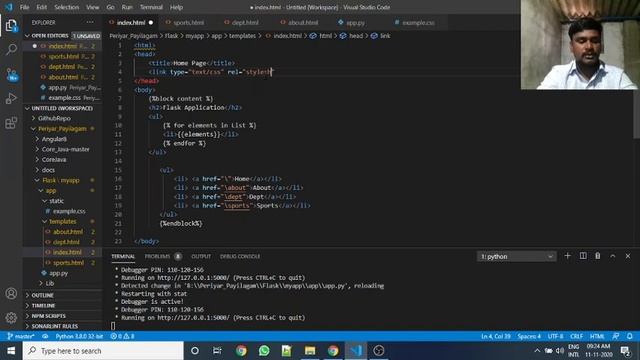
Task: Expand the GithubRepo folder
Action: (54, 118)
